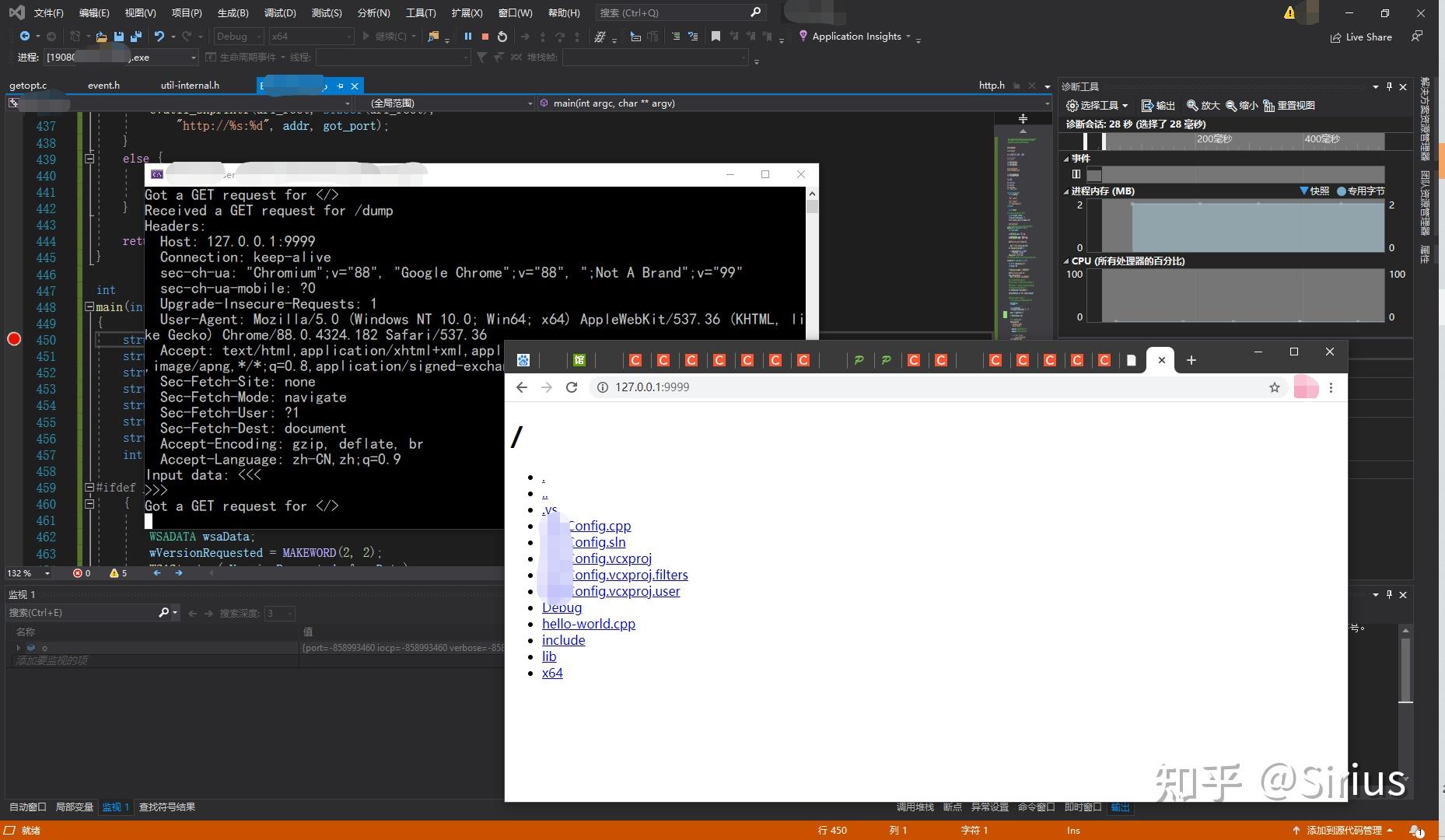Undo the last edit with the toolbar arrow
This screenshot has height=840, width=1445.
pyautogui.click(x=159, y=37)
